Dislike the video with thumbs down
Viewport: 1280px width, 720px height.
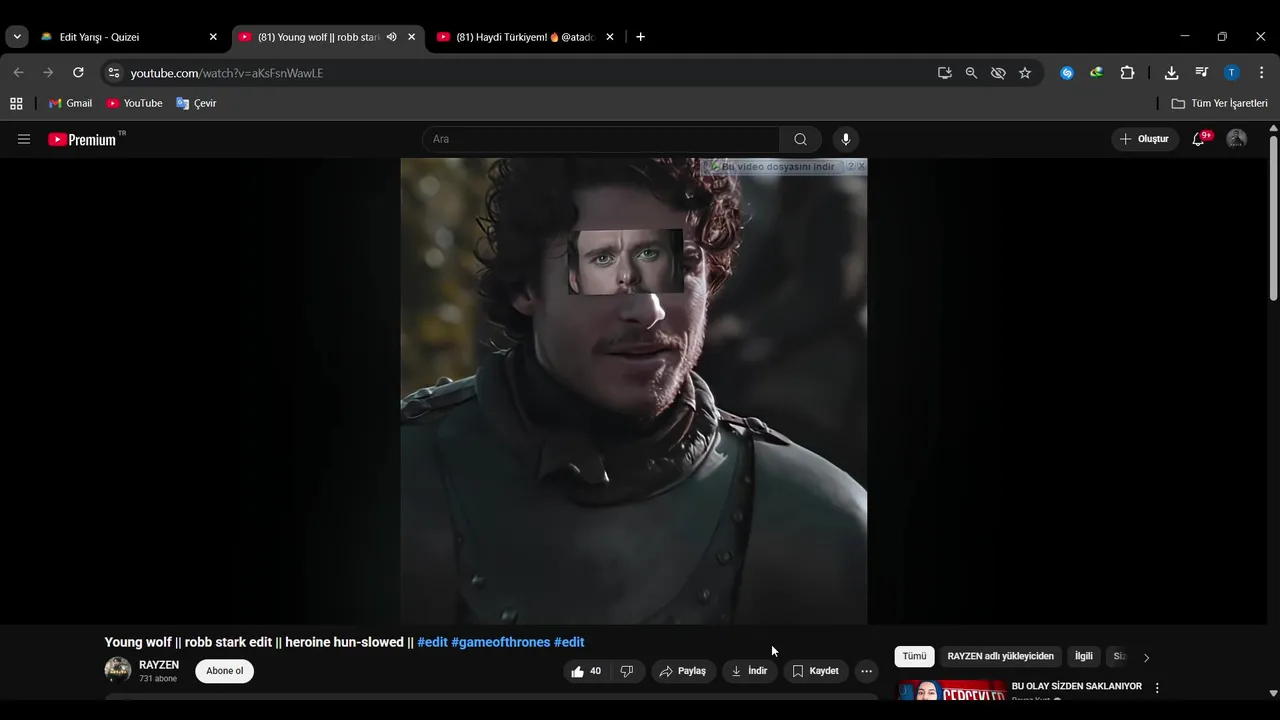pos(627,671)
